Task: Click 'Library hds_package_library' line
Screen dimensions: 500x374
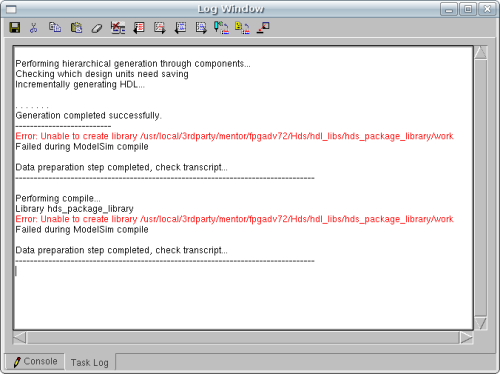Action: (74, 209)
